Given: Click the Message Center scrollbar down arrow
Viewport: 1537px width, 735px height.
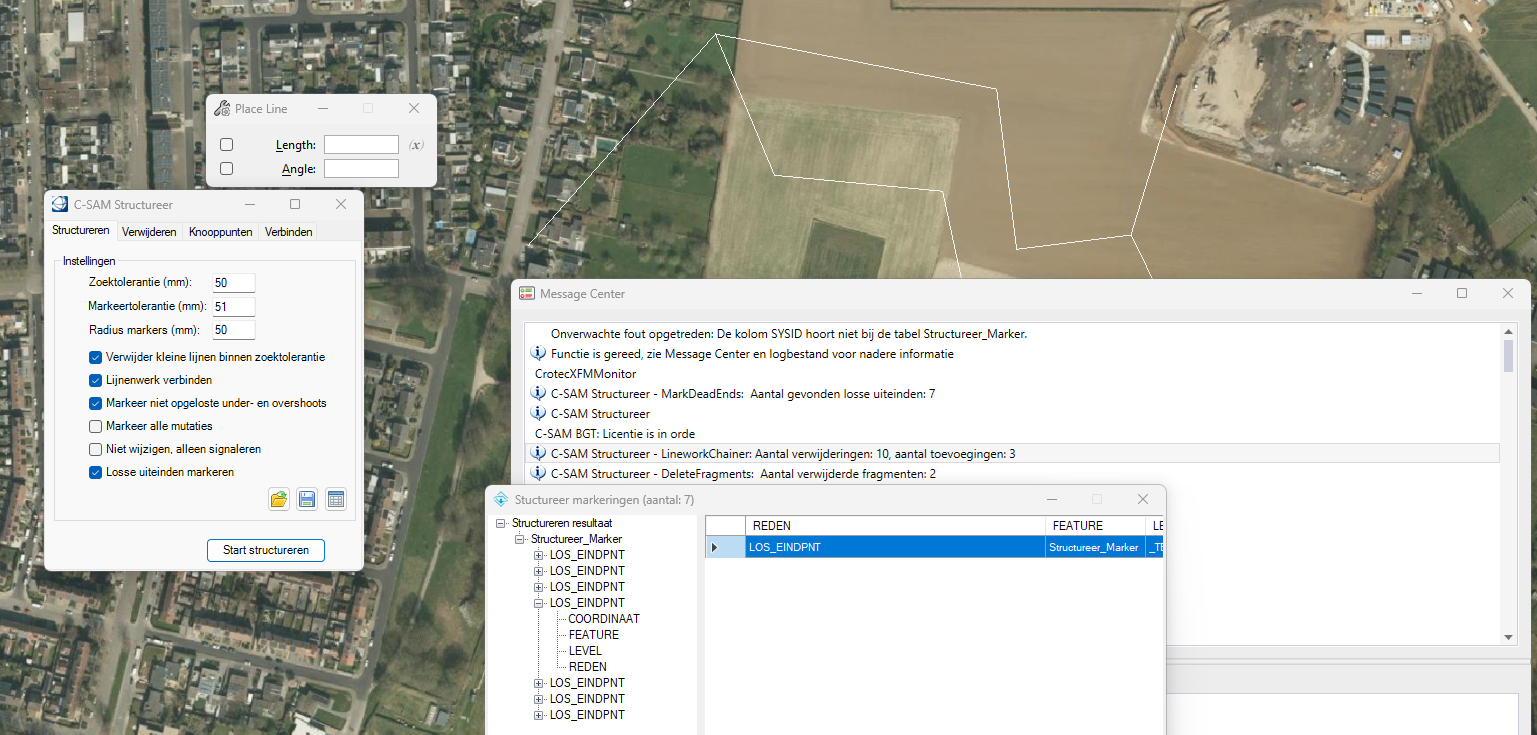Looking at the screenshot, I should click(1510, 637).
